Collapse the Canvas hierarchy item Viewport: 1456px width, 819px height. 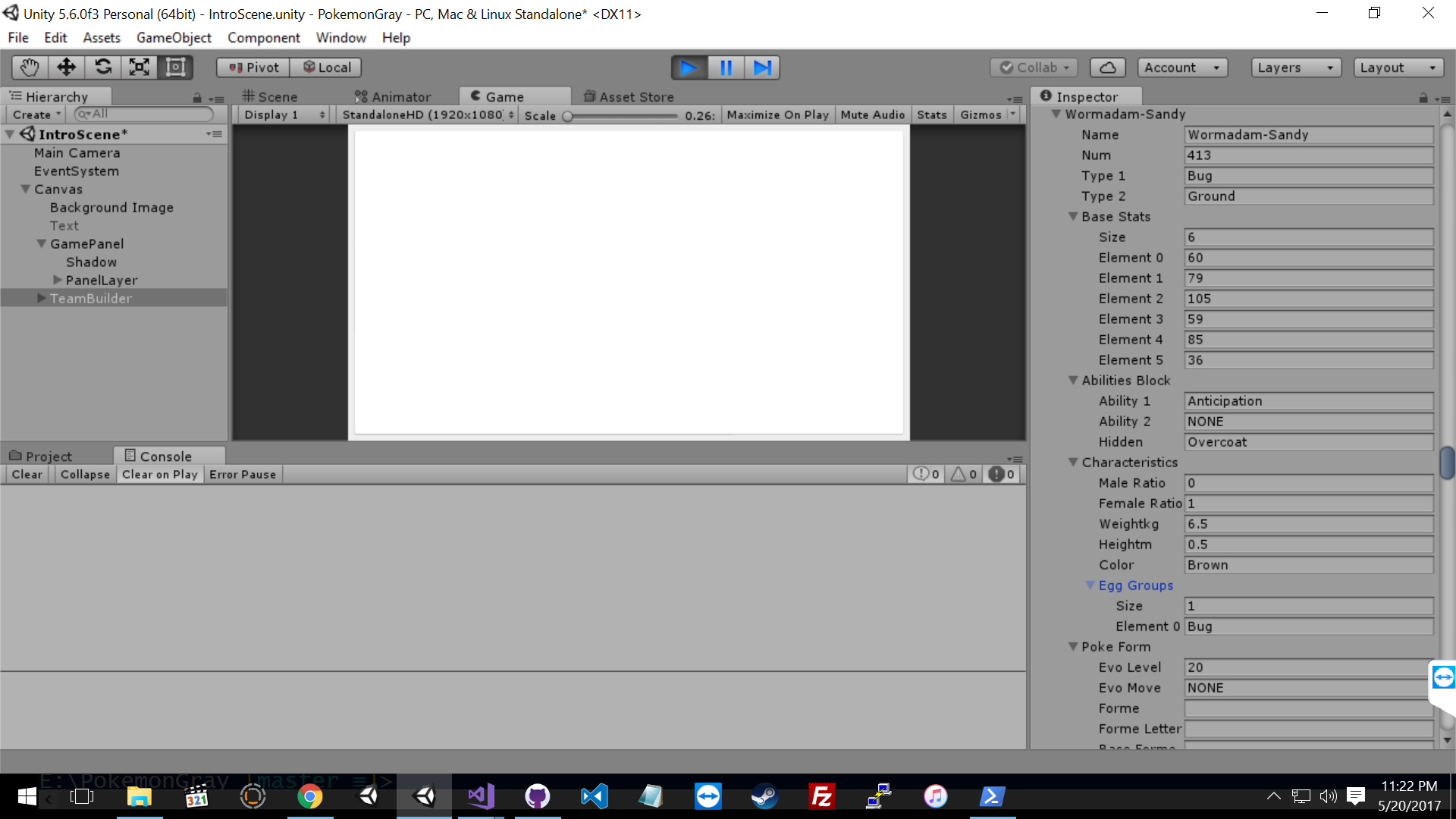click(26, 189)
